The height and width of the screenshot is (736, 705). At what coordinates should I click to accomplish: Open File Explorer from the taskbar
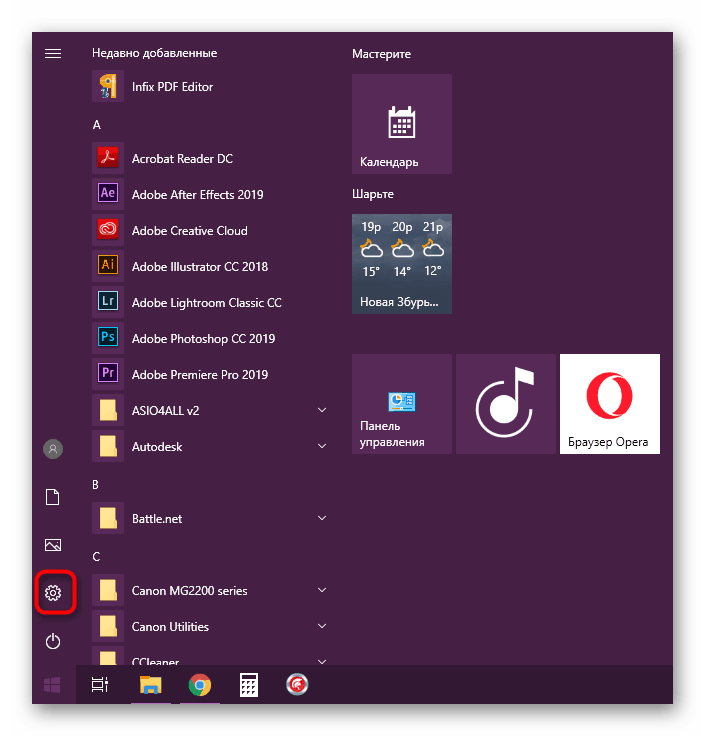[151, 685]
